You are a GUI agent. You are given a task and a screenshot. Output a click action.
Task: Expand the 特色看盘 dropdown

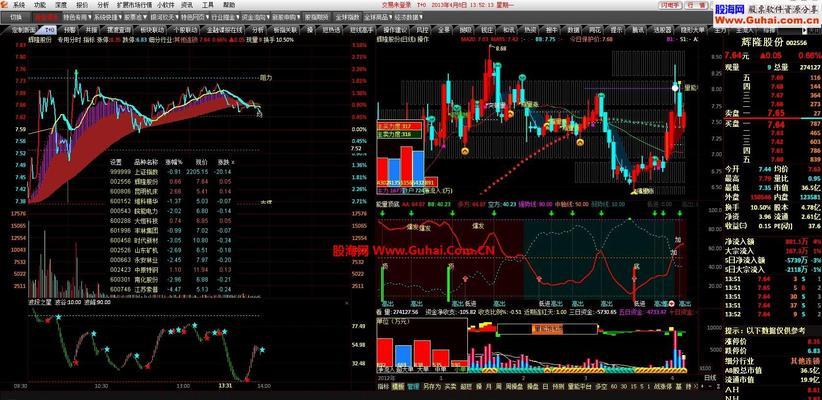click(77, 17)
